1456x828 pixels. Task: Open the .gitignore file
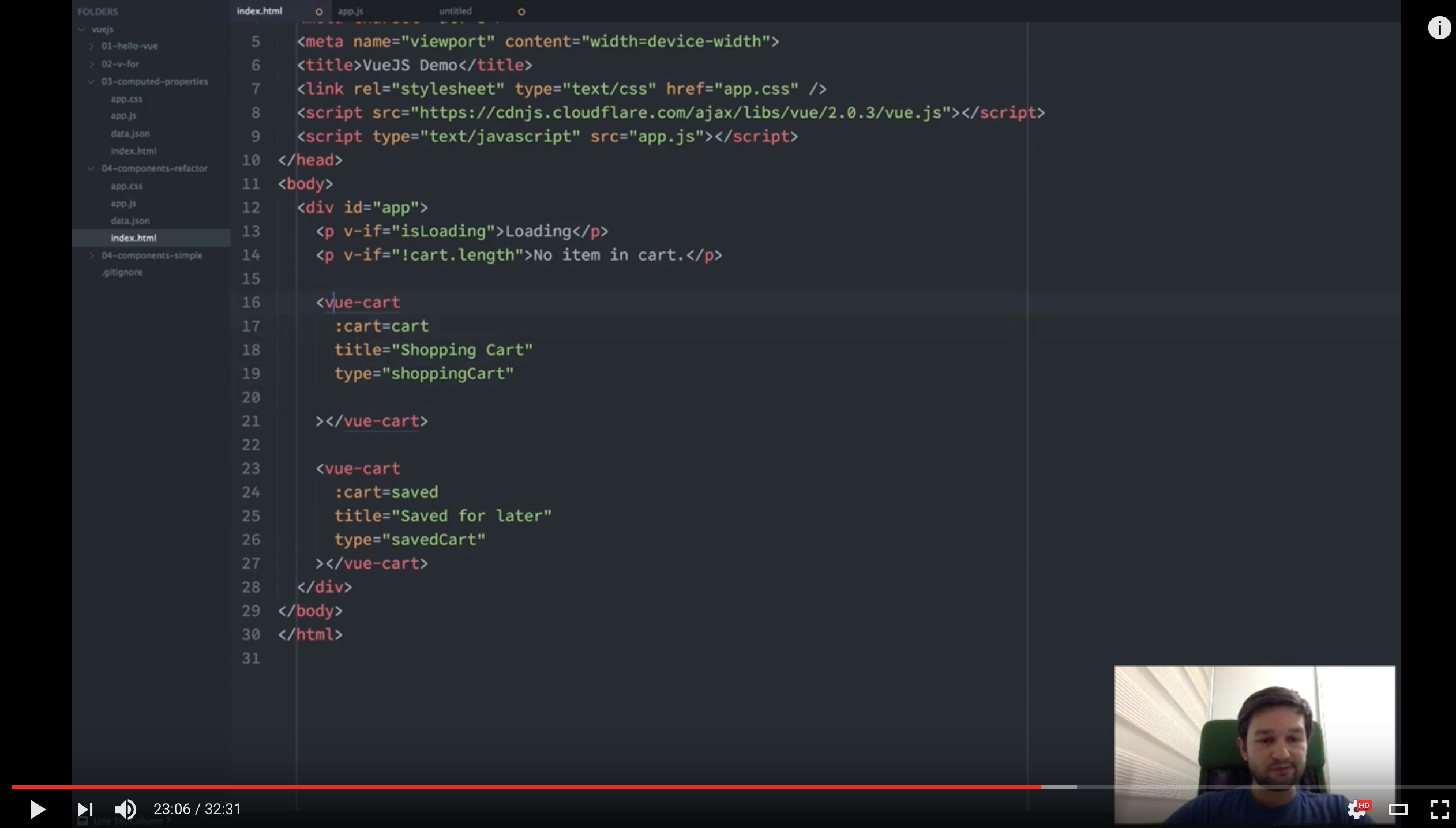[x=122, y=272]
